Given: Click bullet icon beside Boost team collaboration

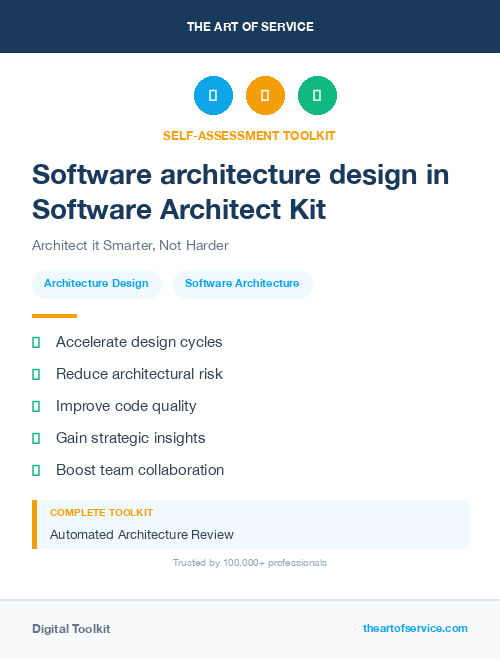Looking at the screenshot, I should tap(36, 470).
